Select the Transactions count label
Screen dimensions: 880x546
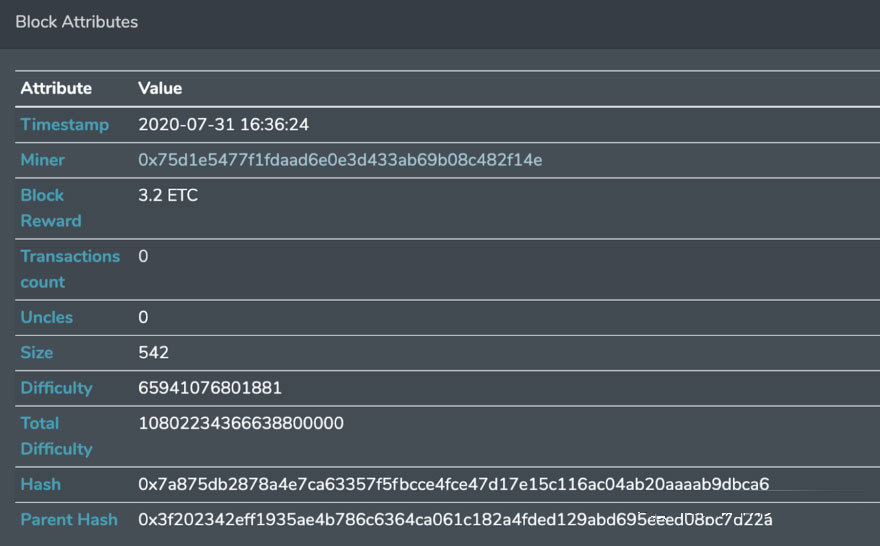(70, 269)
